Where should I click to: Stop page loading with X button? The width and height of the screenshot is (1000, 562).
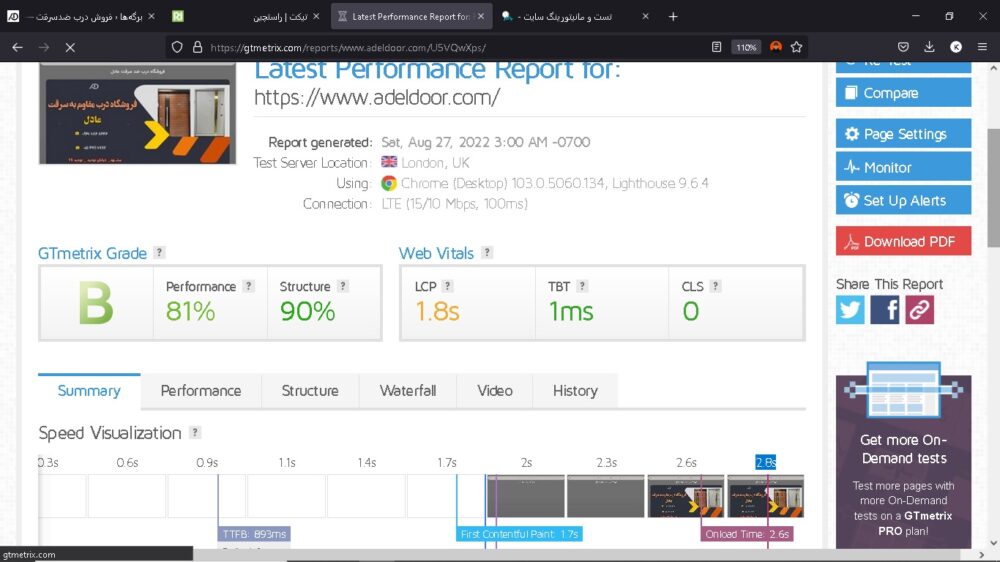(x=70, y=47)
